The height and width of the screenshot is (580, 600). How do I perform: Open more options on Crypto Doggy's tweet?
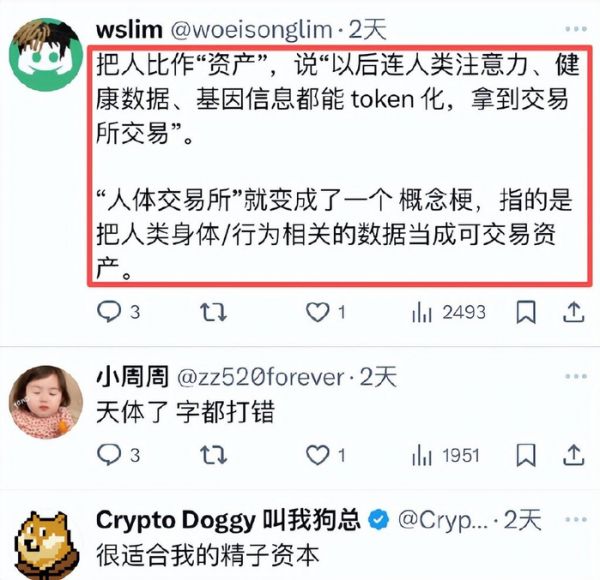coord(576,520)
